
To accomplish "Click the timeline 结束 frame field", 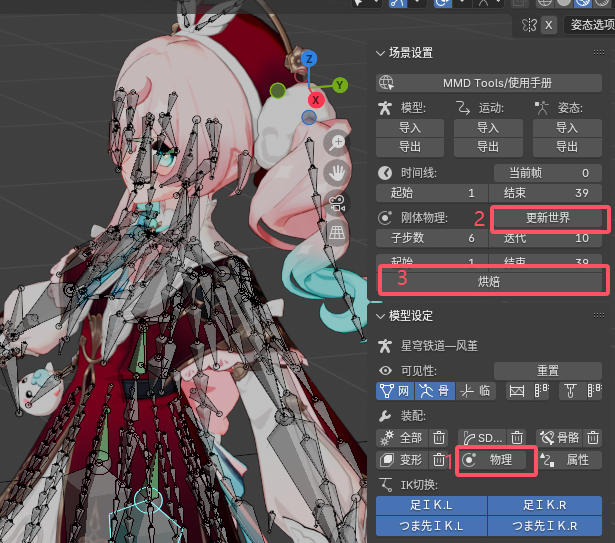I will 546,193.
